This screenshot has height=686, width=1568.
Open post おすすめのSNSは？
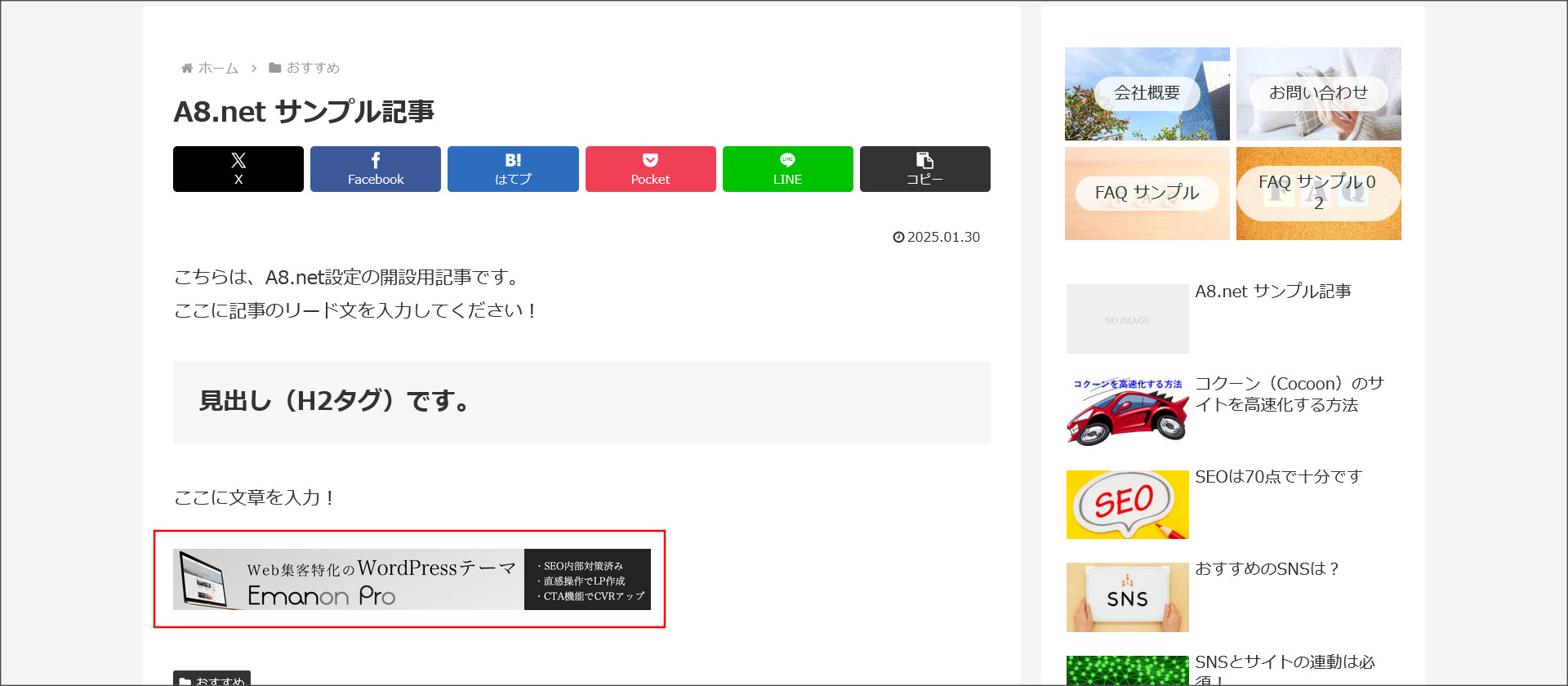click(x=1267, y=569)
